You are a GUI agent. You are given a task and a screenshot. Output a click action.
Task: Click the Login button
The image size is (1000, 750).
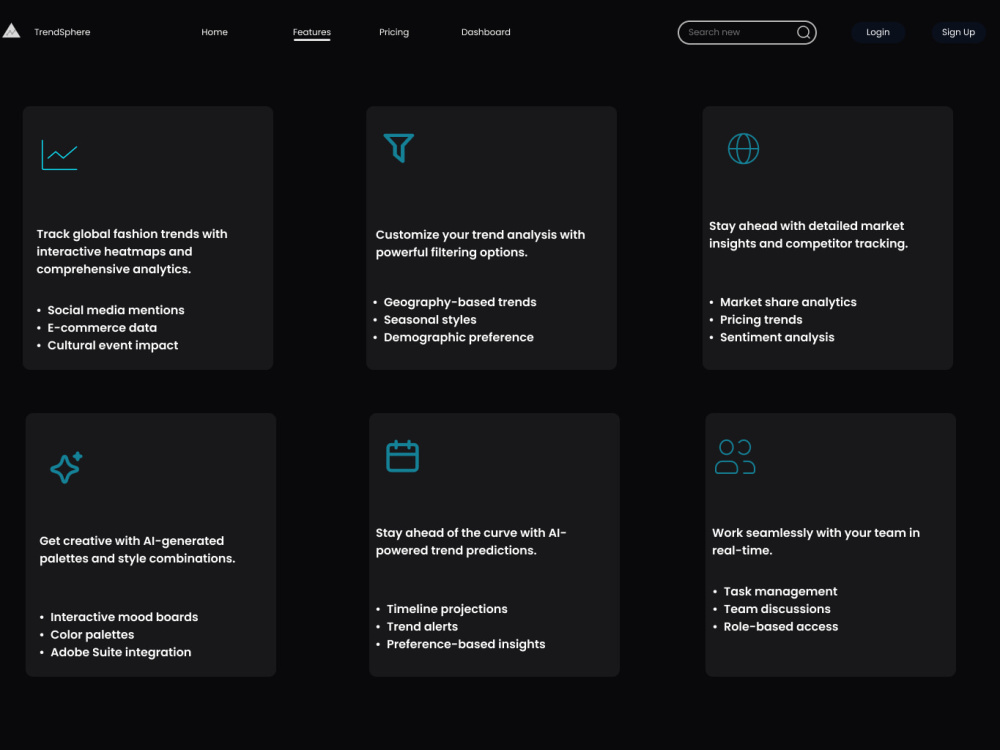click(x=878, y=32)
